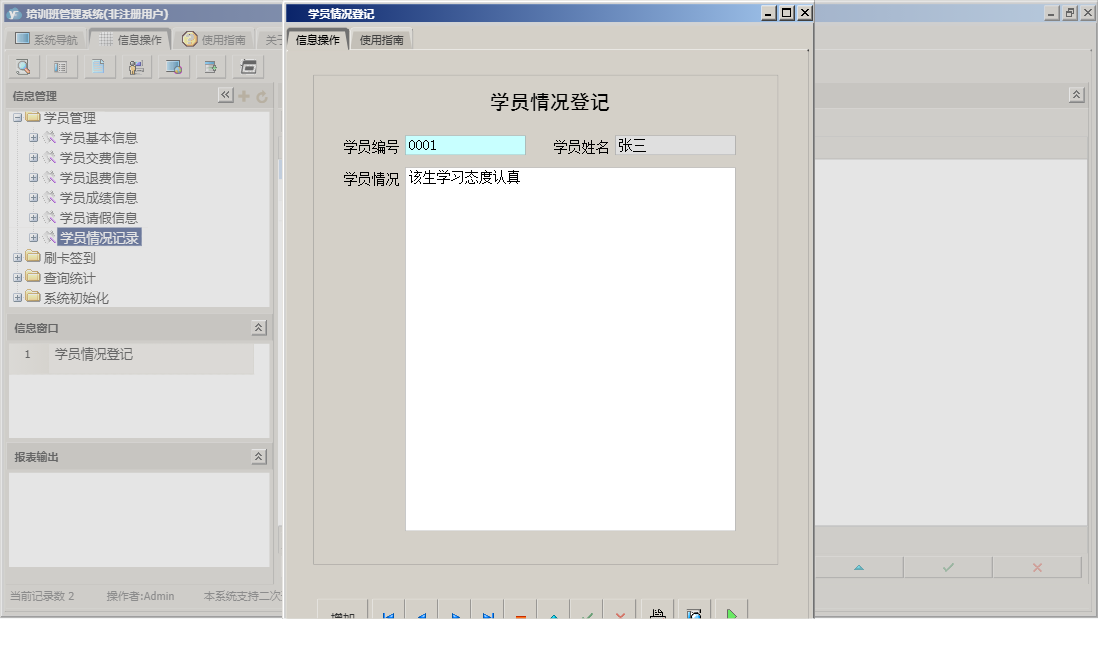Expand the 刷卡签到 tree node
1098x645 pixels.
pyautogui.click(x=16, y=258)
